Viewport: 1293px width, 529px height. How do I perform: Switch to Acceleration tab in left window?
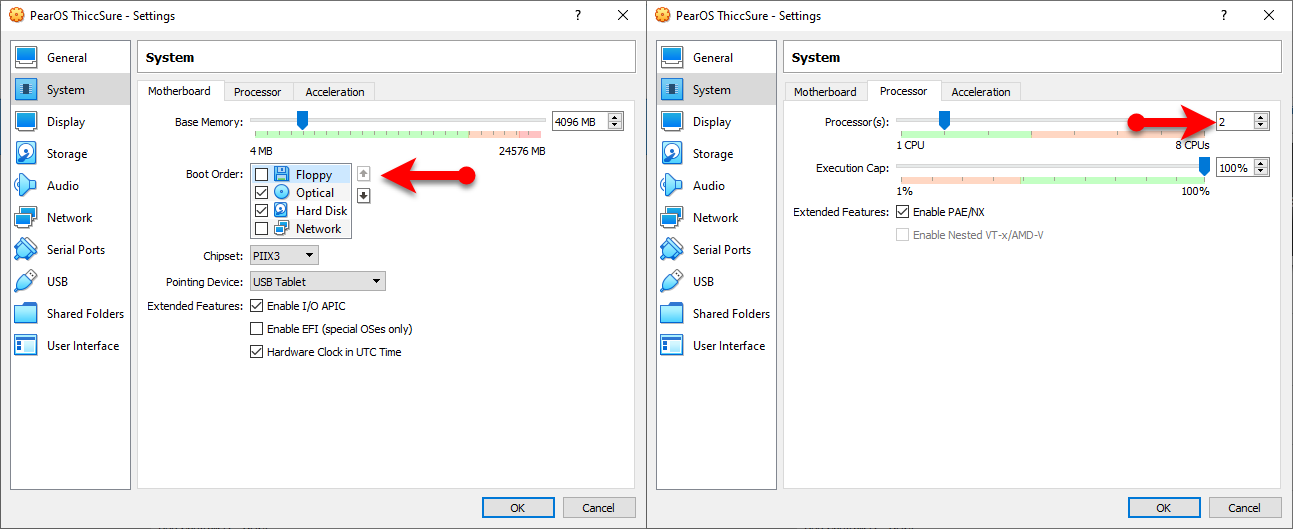point(335,92)
